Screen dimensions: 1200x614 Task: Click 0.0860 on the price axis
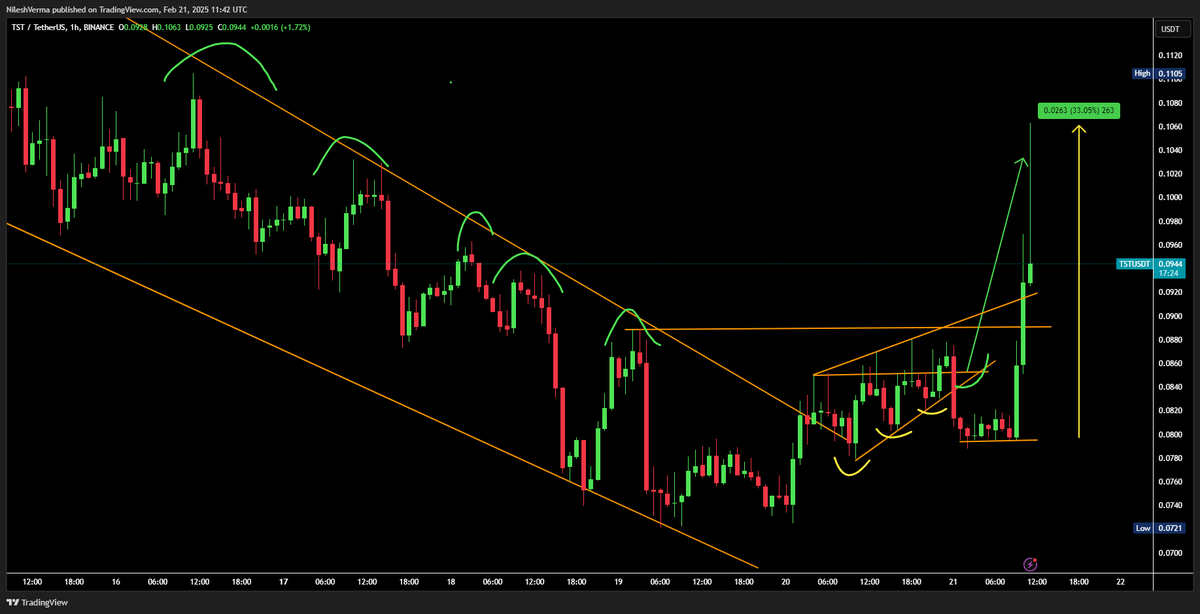(x=1169, y=363)
